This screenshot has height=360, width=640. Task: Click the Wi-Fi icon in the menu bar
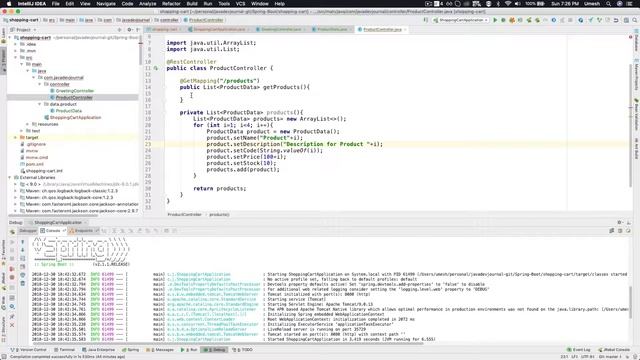coord(508,4)
